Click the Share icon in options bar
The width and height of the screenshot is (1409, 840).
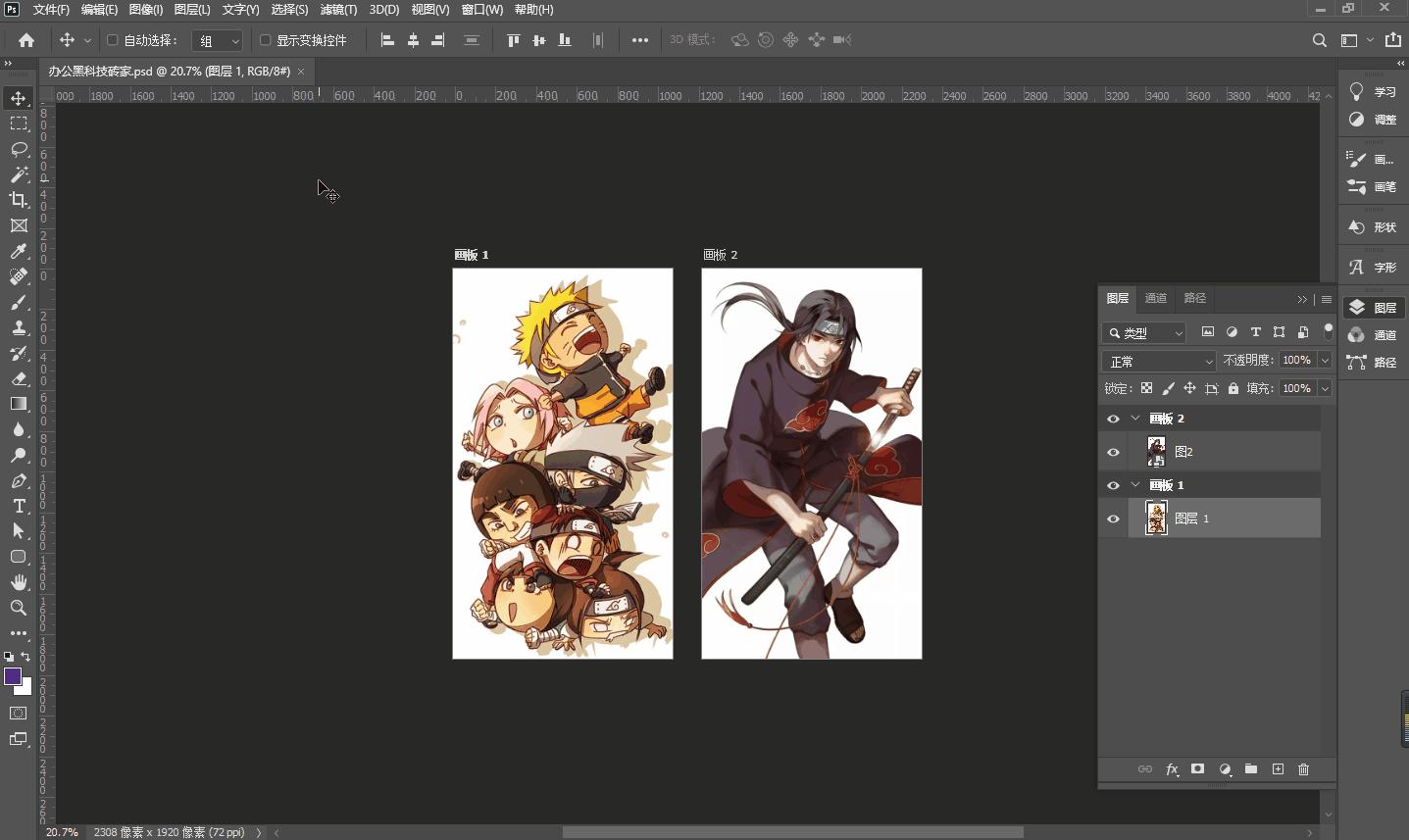tap(1393, 40)
